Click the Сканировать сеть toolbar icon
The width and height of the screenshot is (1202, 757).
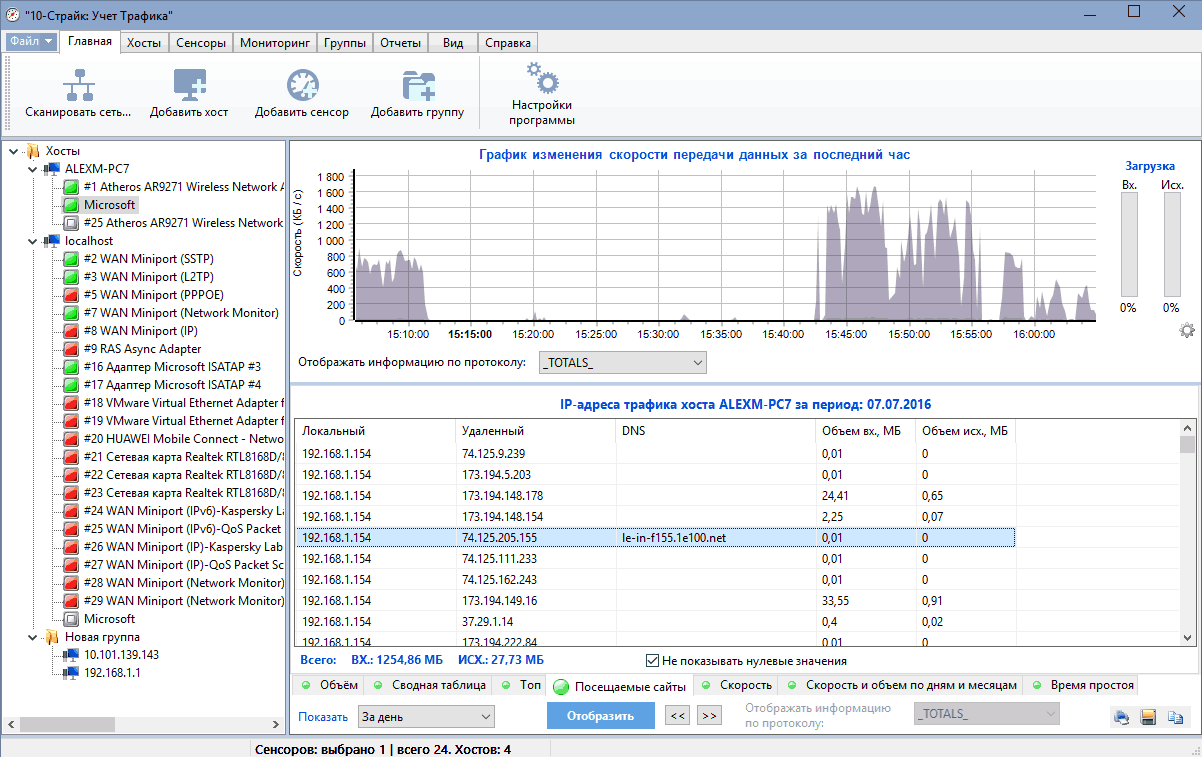click(78, 85)
